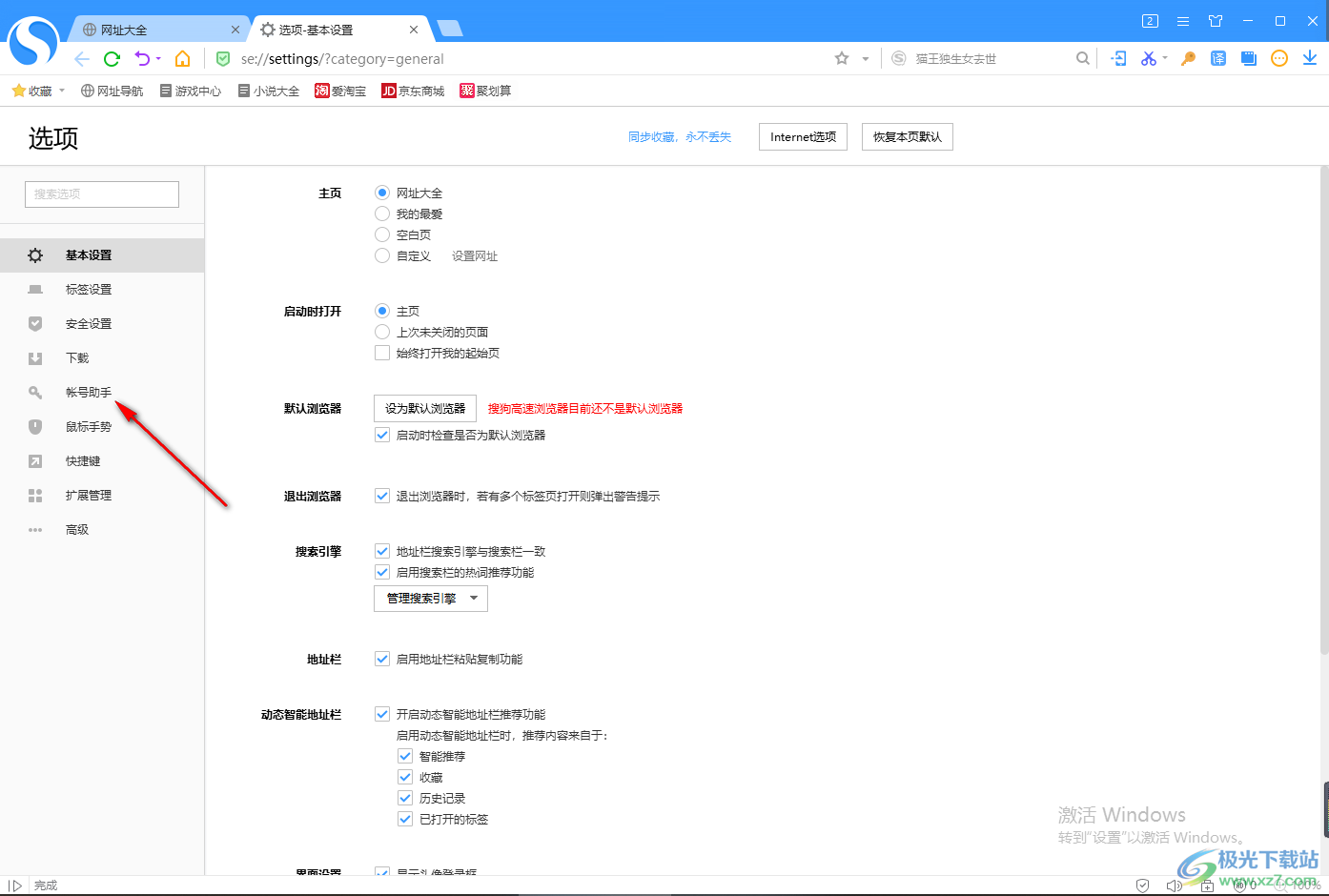Open 高级 settings in sidebar
This screenshot has height=896, width=1329.
pyautogui.click(x=102, y=530)
